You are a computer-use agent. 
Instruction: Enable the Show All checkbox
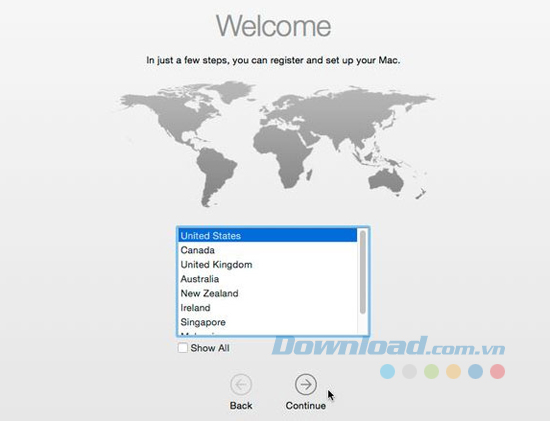182,348
